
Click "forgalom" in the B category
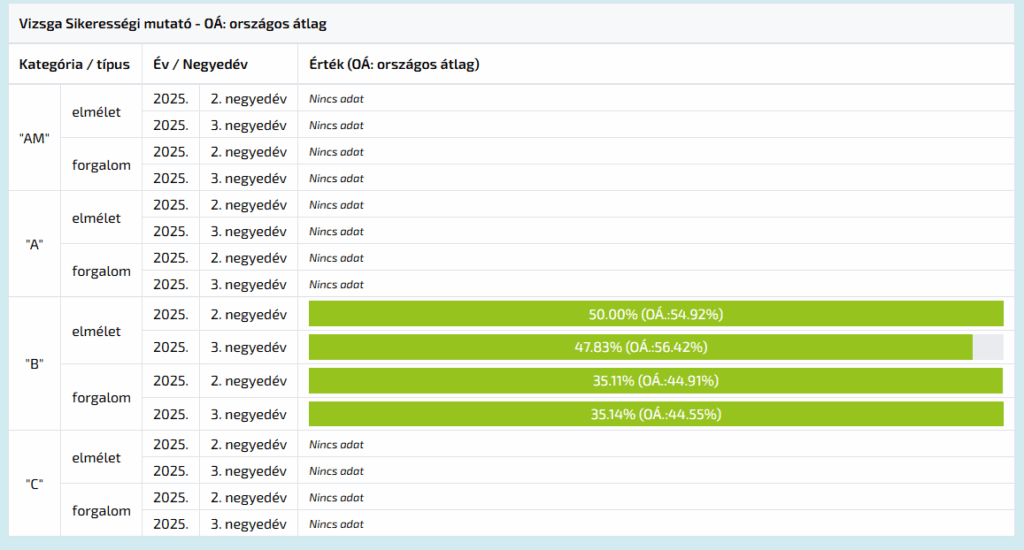101,397
